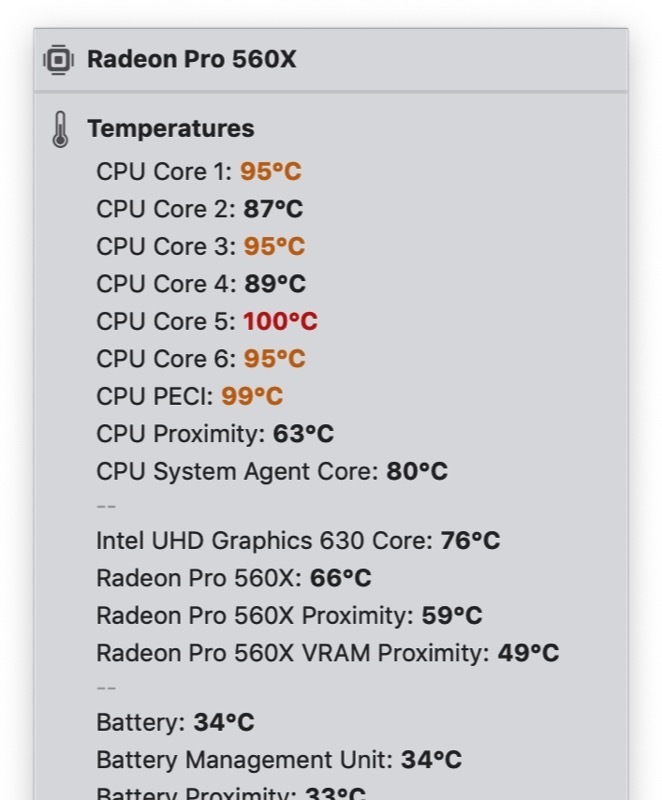Click the Radeon Pro 560X Proximity entry
This screenshot has width=662, height=800.
click(x=288, y=616)
